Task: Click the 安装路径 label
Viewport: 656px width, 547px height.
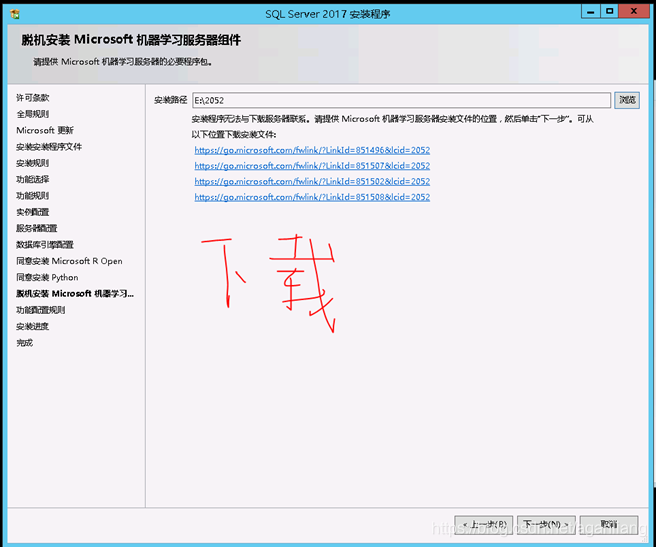Action: coord(171,100)
